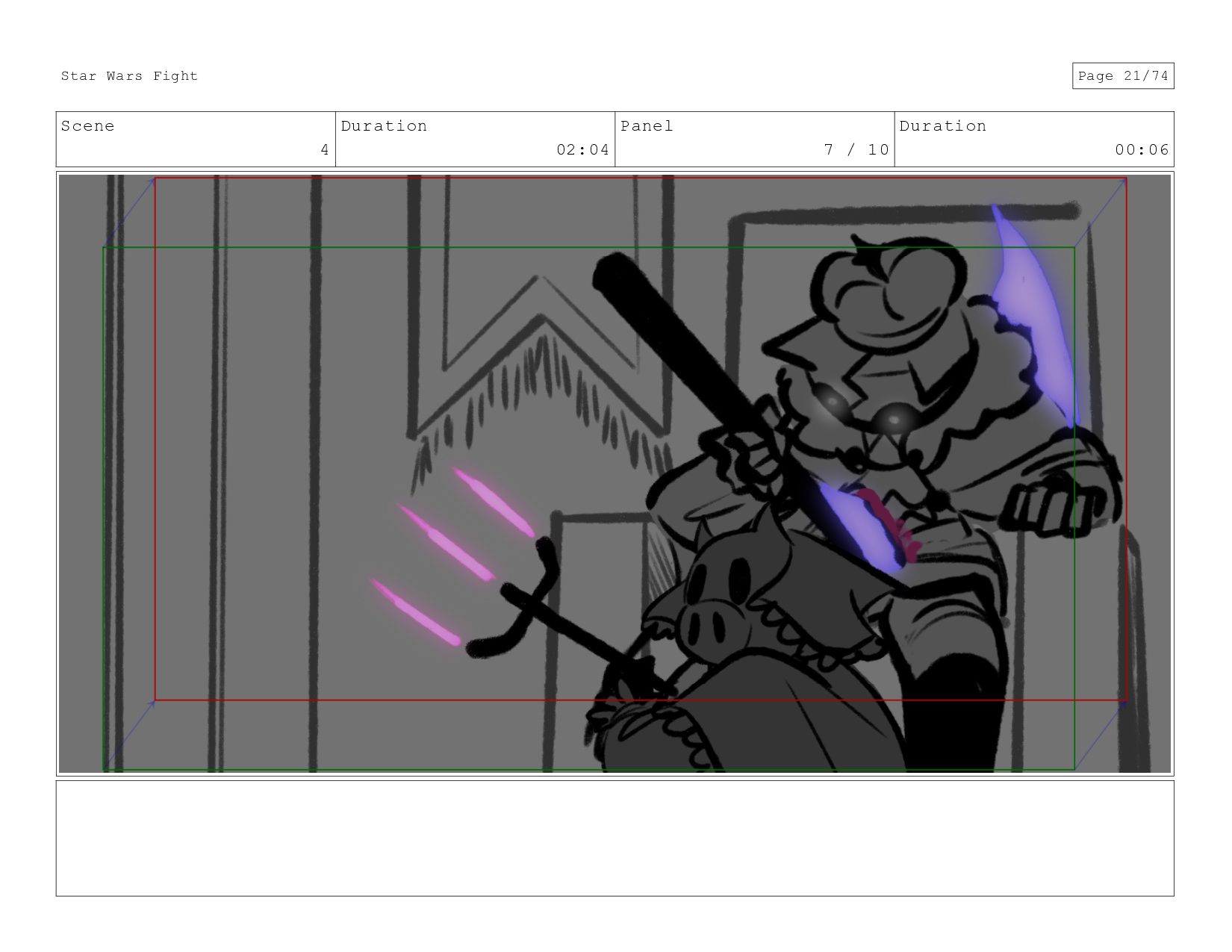This screenshot has height=952, width=1232.
Task: Click the 'Page 21/74' page number box
Action: [1123, 76]
